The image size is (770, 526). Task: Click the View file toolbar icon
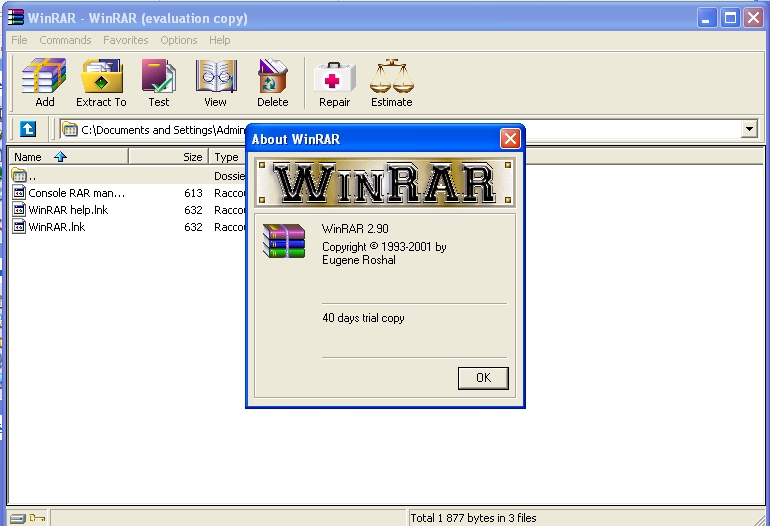point(216,76)
